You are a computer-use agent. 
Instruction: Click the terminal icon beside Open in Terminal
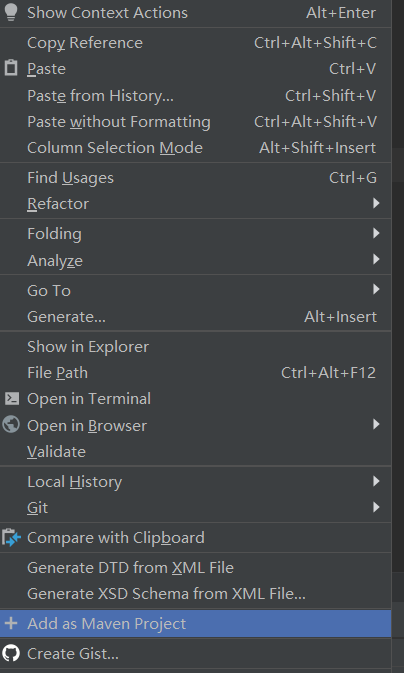(11, 399)
